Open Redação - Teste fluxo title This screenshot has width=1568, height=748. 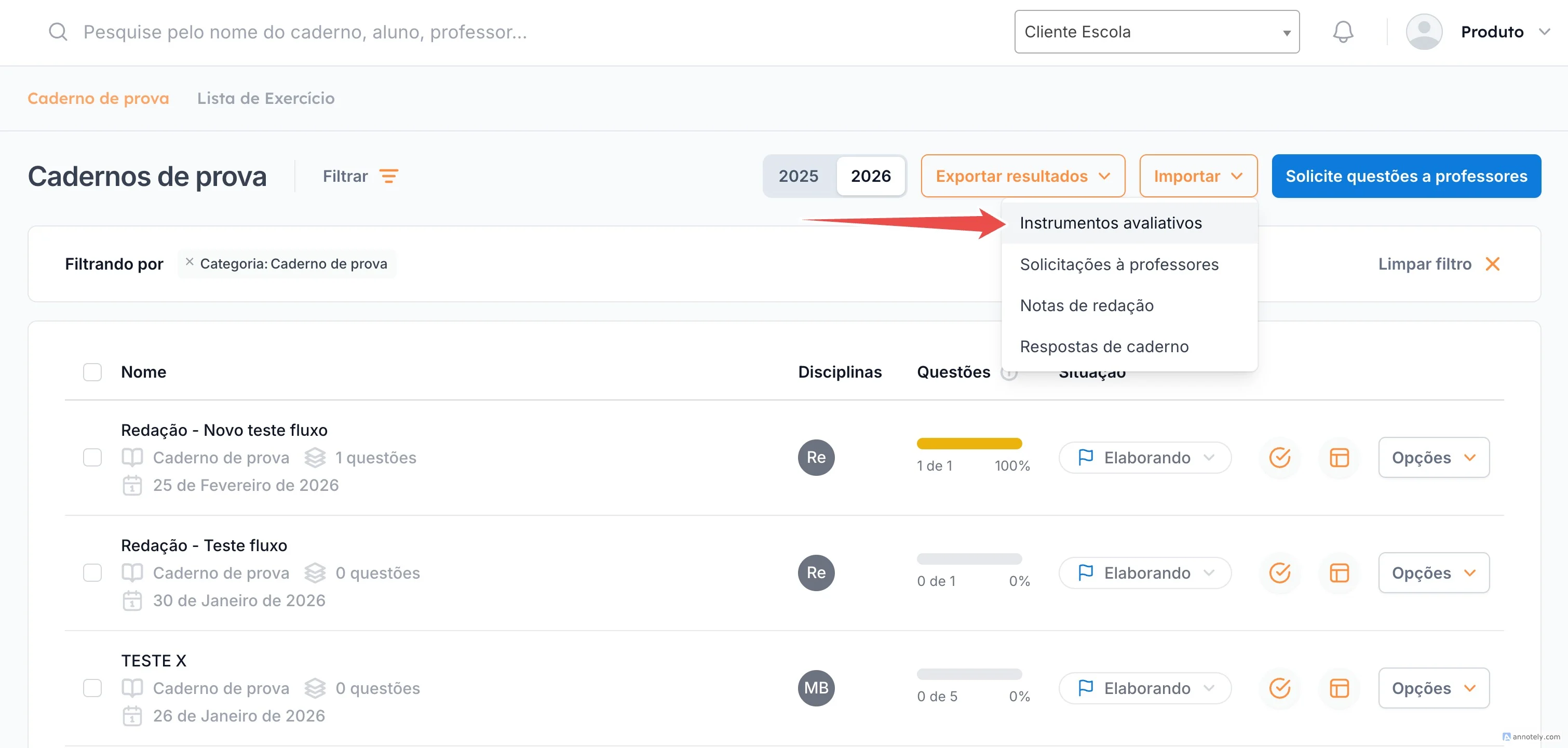coord(204,545)
